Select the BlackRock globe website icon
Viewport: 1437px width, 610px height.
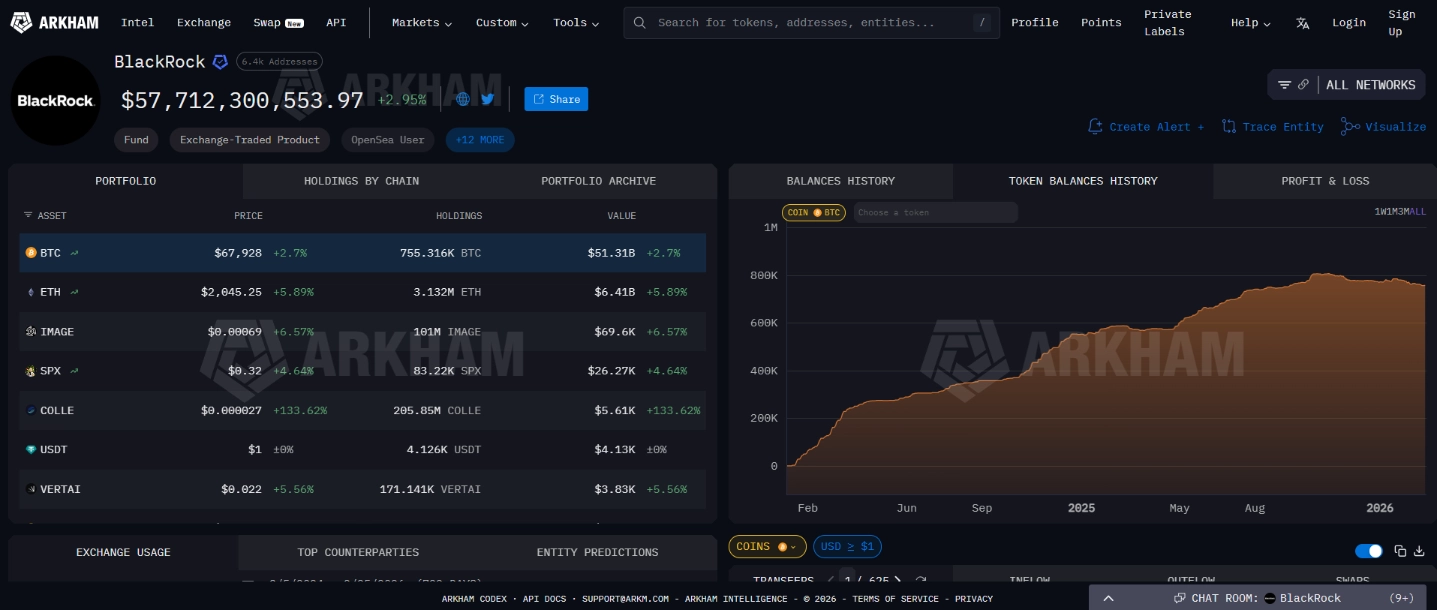tap(463, 99)
